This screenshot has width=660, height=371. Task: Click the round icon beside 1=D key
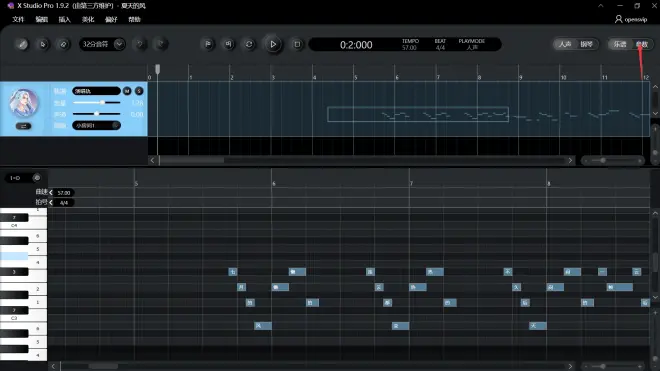[x=37, y=178]
